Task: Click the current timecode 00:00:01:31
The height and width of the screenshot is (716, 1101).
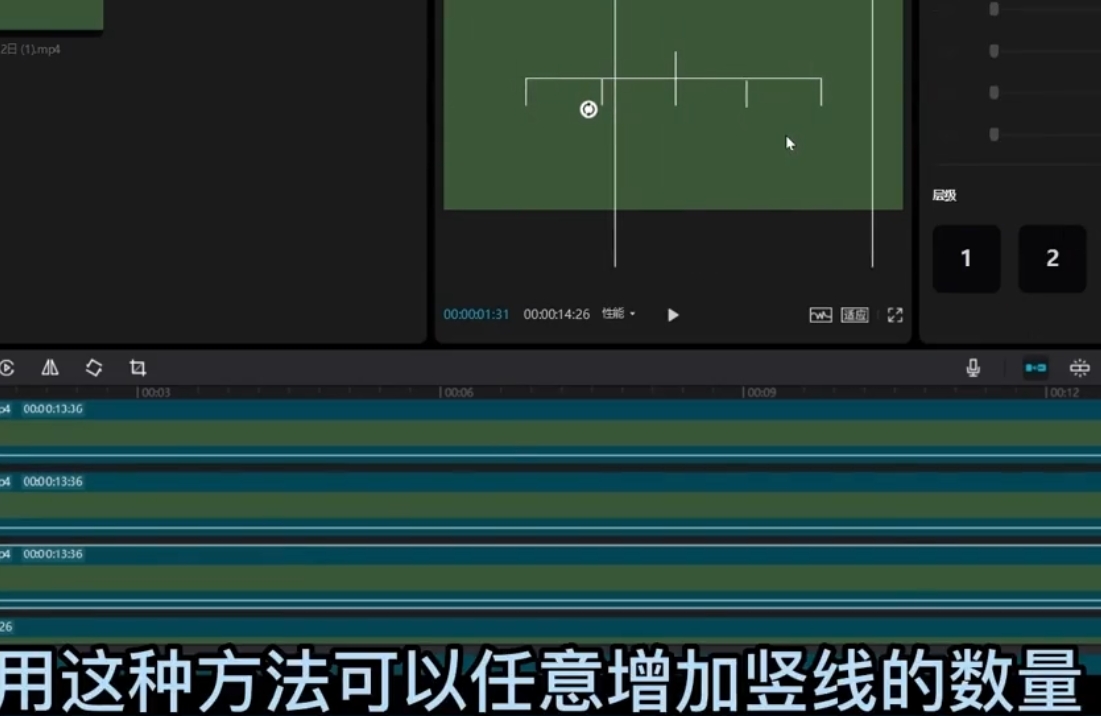Action: (476, 314)
